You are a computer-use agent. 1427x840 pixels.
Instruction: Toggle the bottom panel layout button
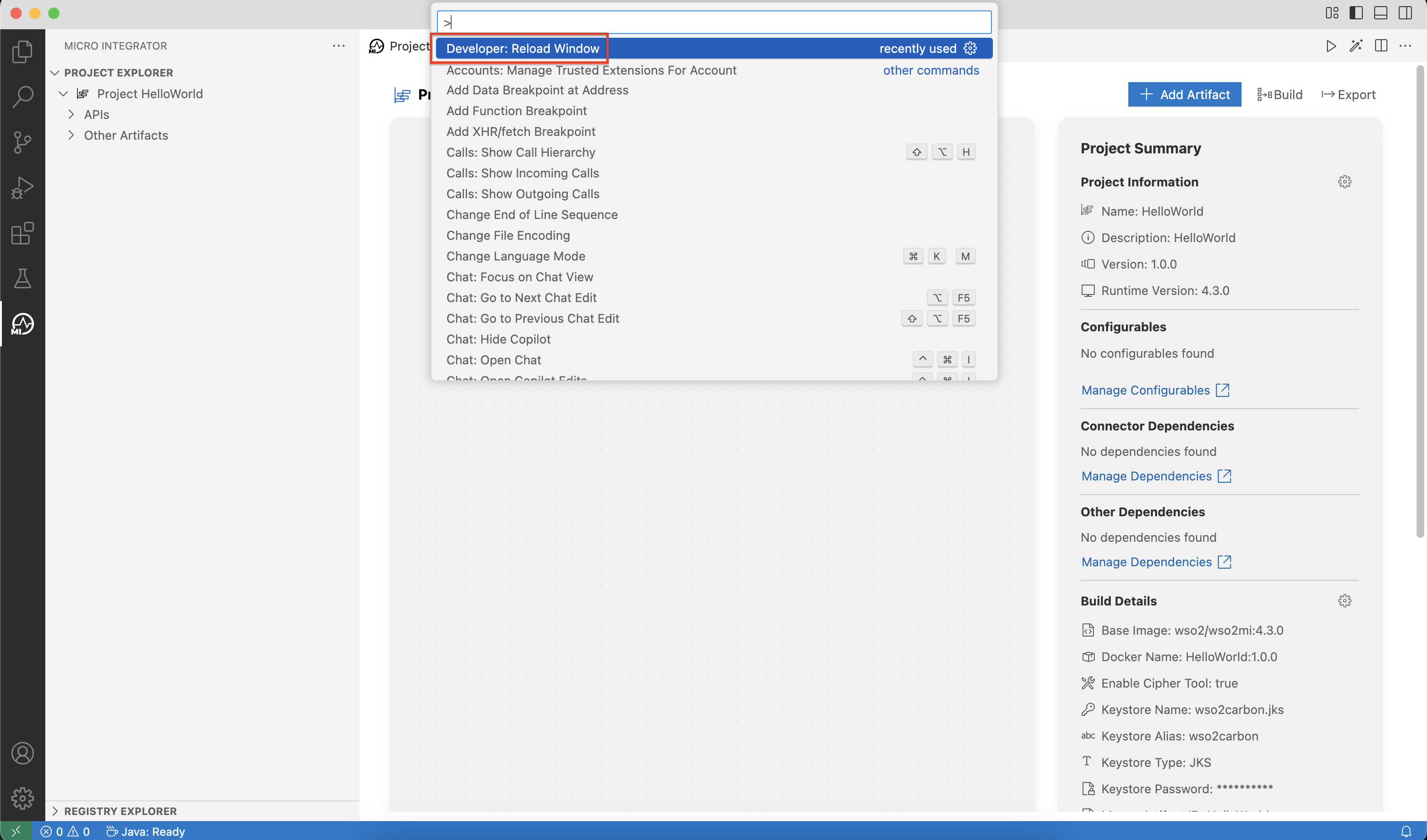1380,13
